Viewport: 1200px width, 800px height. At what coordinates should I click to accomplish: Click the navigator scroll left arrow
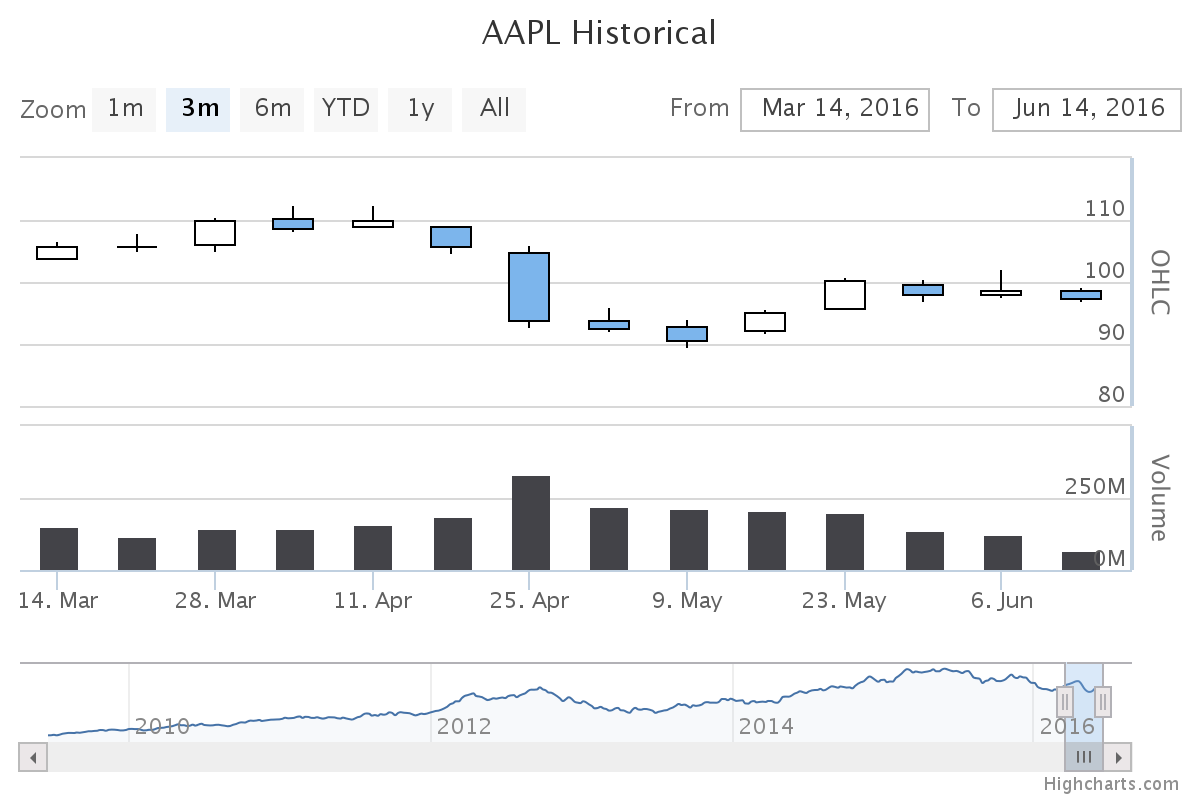[x=33, y=757]
